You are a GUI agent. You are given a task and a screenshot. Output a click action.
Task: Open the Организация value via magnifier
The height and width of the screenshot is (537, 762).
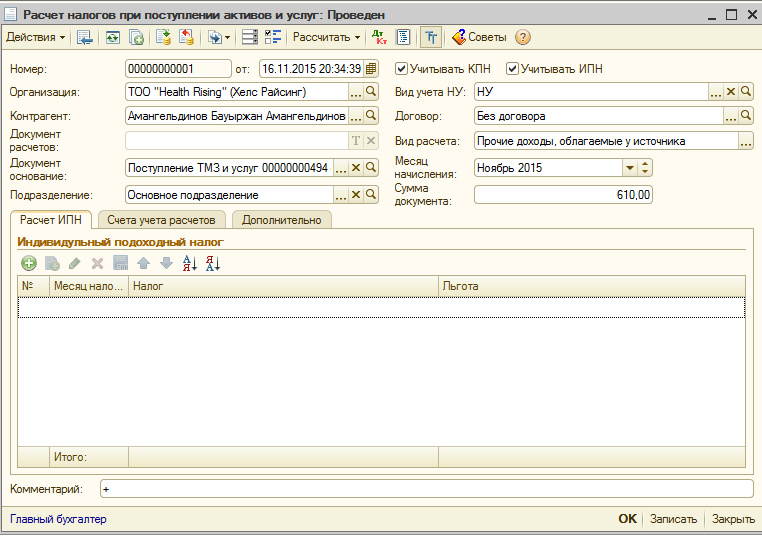coord(371,92)
